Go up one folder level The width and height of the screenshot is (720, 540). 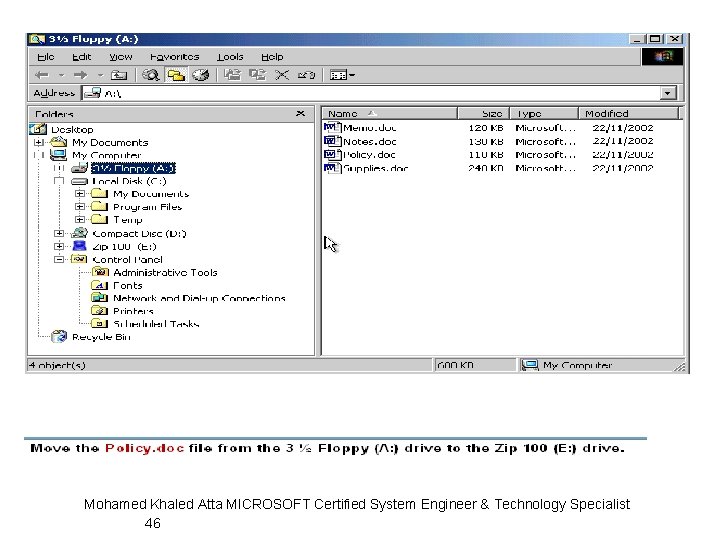click(119, 75)
